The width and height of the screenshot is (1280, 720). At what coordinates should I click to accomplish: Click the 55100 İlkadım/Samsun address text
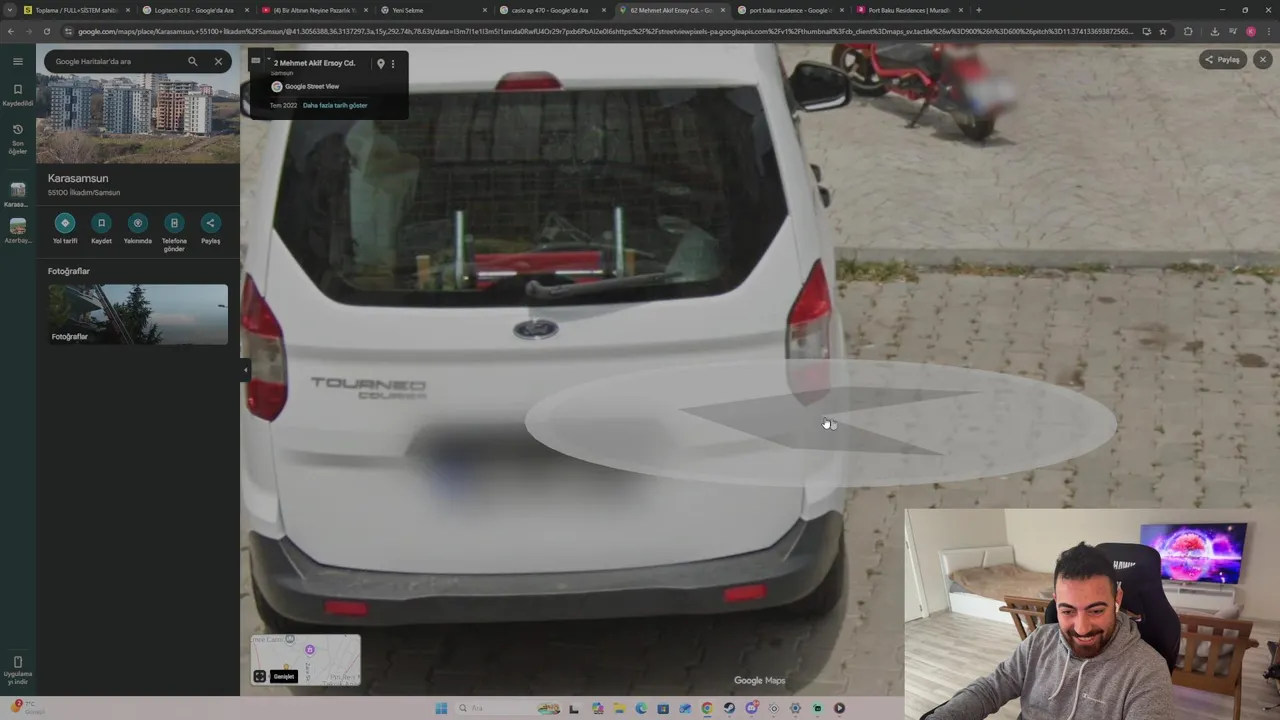click(84, 192)
